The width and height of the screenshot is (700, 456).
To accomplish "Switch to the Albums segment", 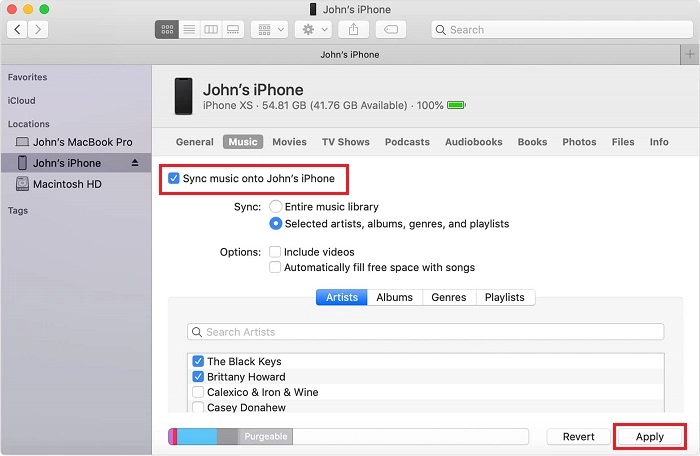I will [x=394, y=297].
